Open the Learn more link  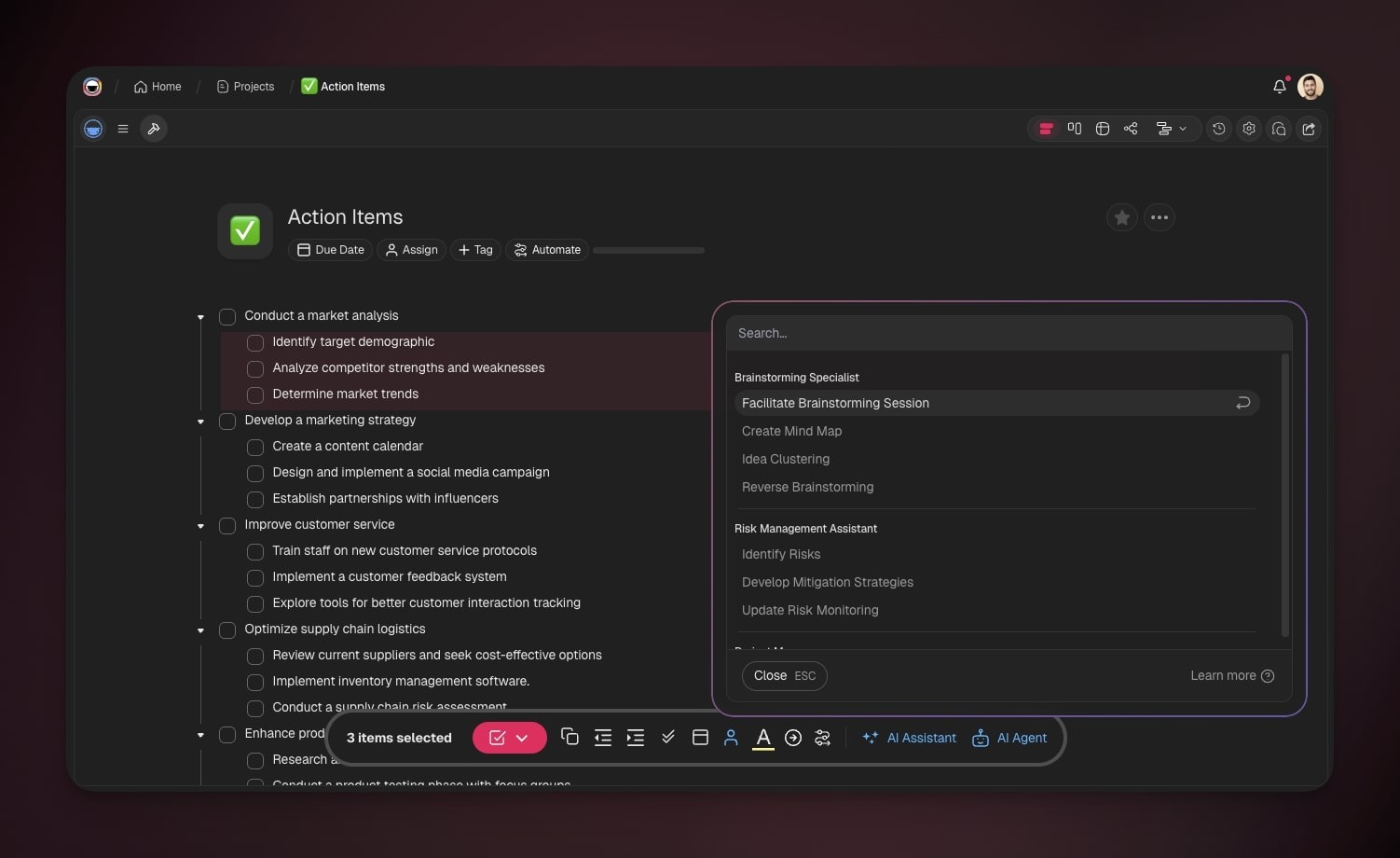click(x=1230, y=675)
